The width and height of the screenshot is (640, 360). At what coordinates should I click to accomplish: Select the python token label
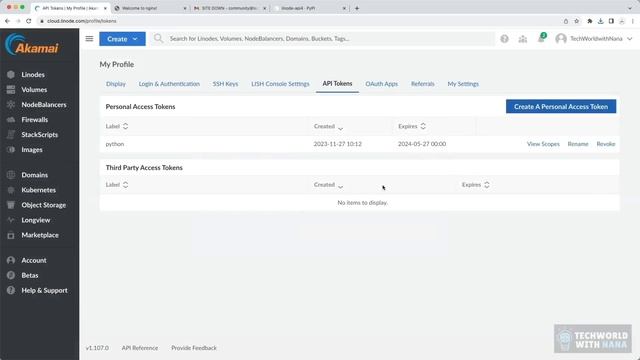point(115,144)
